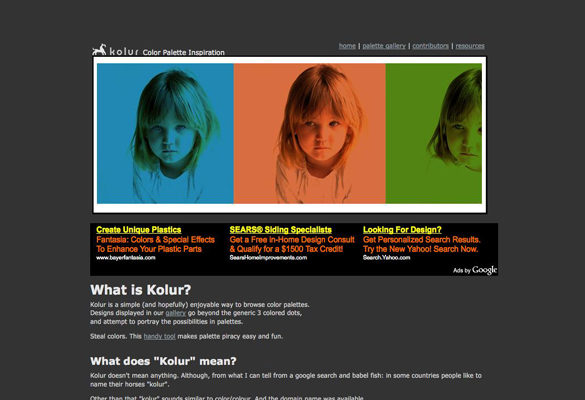This screenshot has width=585, height=400.
Task: Click the Ads by Google label
Action: pyautogui.click(x=475, y=270)
